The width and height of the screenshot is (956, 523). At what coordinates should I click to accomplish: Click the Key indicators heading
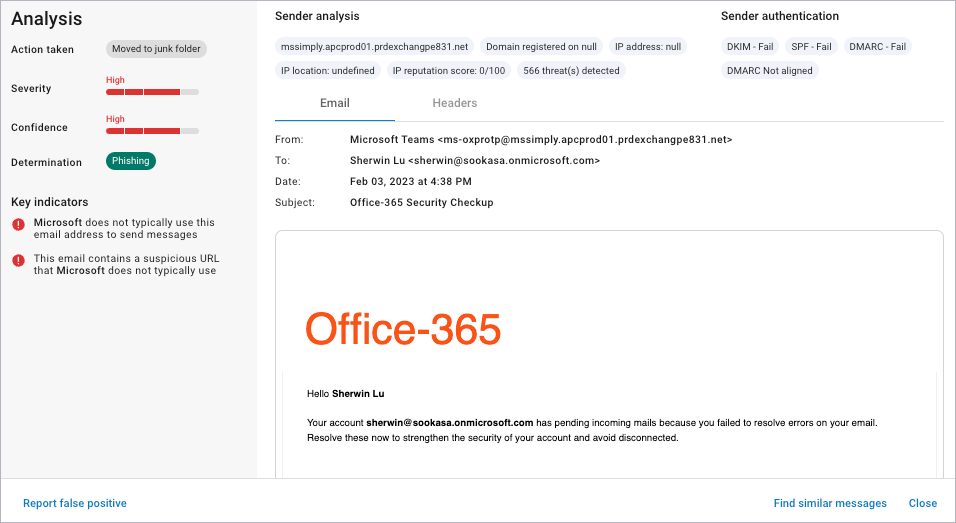tap(49, 202)
